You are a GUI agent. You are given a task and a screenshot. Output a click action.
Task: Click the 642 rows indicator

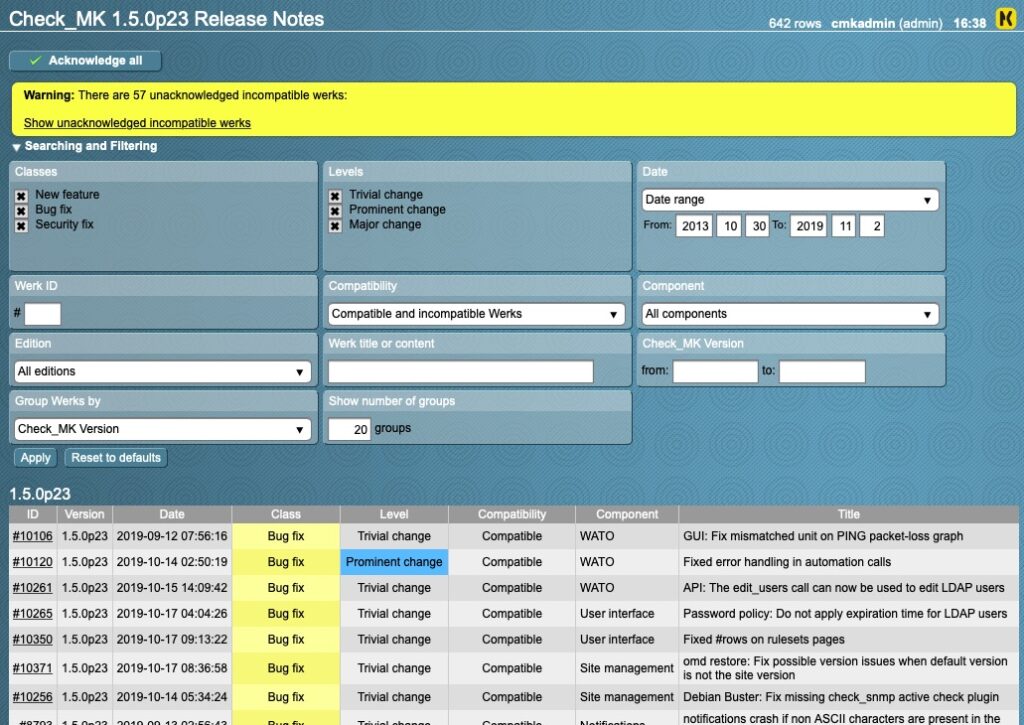[794, 24]
